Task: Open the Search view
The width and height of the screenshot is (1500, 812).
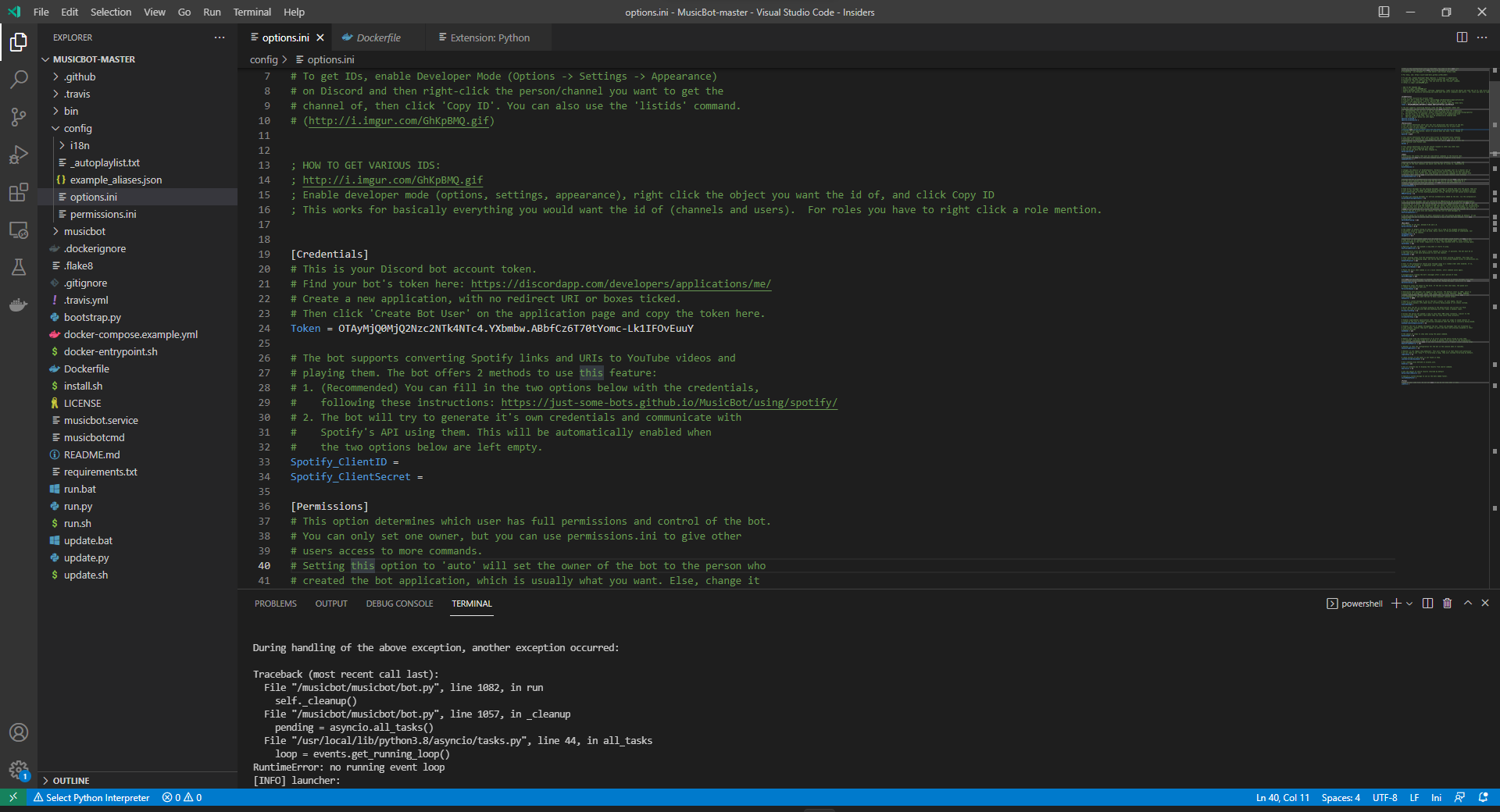Action: (19, 79)
